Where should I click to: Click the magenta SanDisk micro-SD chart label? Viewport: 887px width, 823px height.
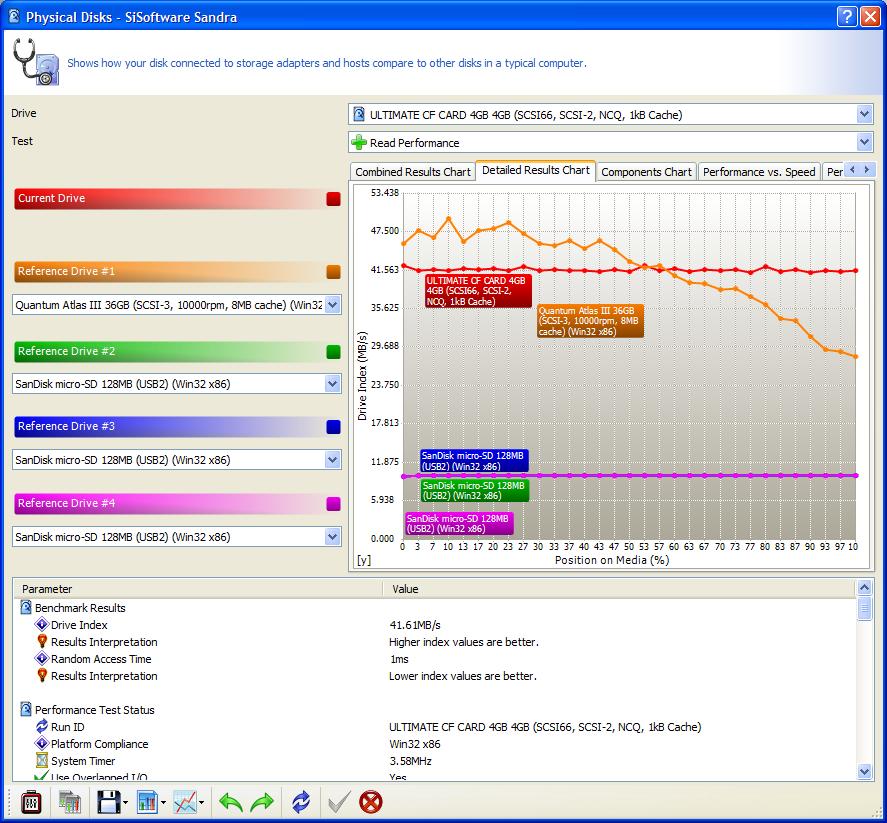pyautogui.click(x=459, y=524)
